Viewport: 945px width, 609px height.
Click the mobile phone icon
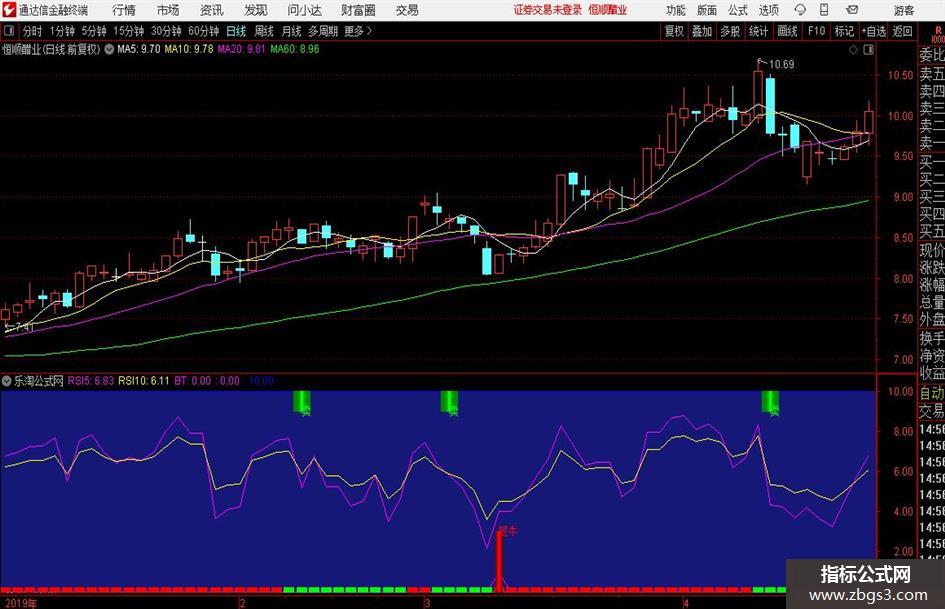(824, 10)
